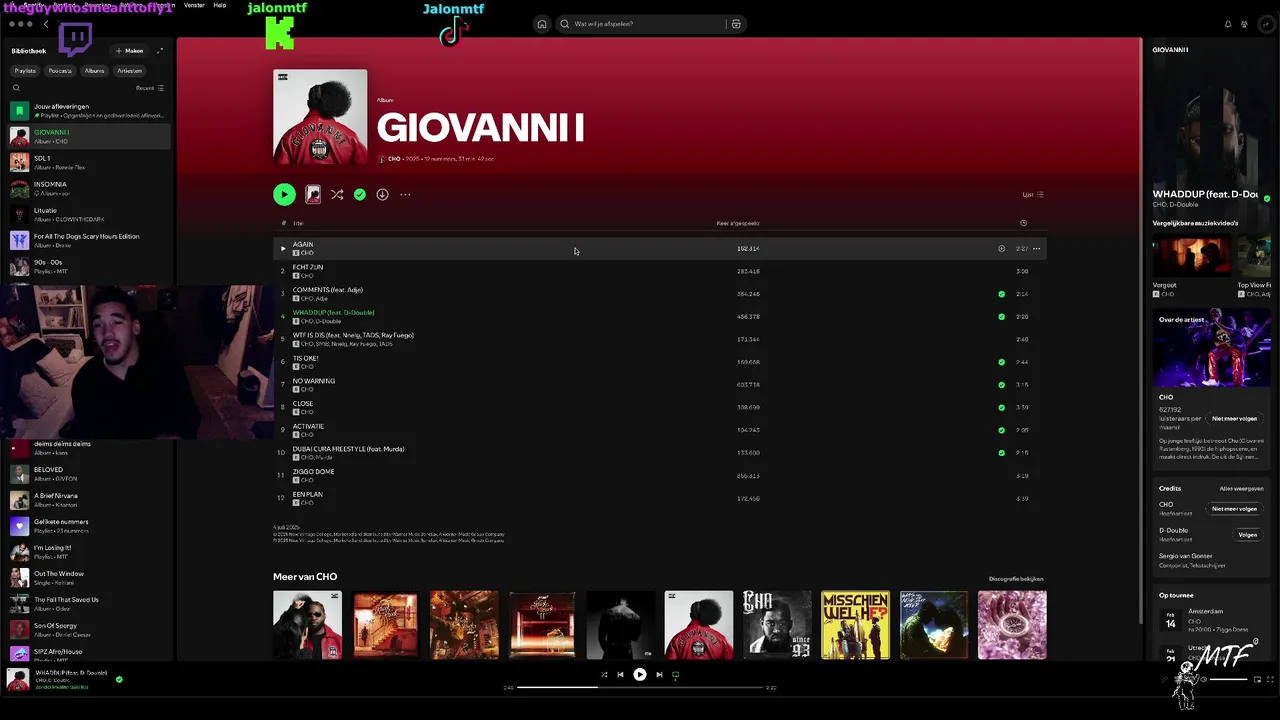This screenshot has height=720, width=1280.
Task: Open the Browse icon in the search bar
Action: pos(736,24)
